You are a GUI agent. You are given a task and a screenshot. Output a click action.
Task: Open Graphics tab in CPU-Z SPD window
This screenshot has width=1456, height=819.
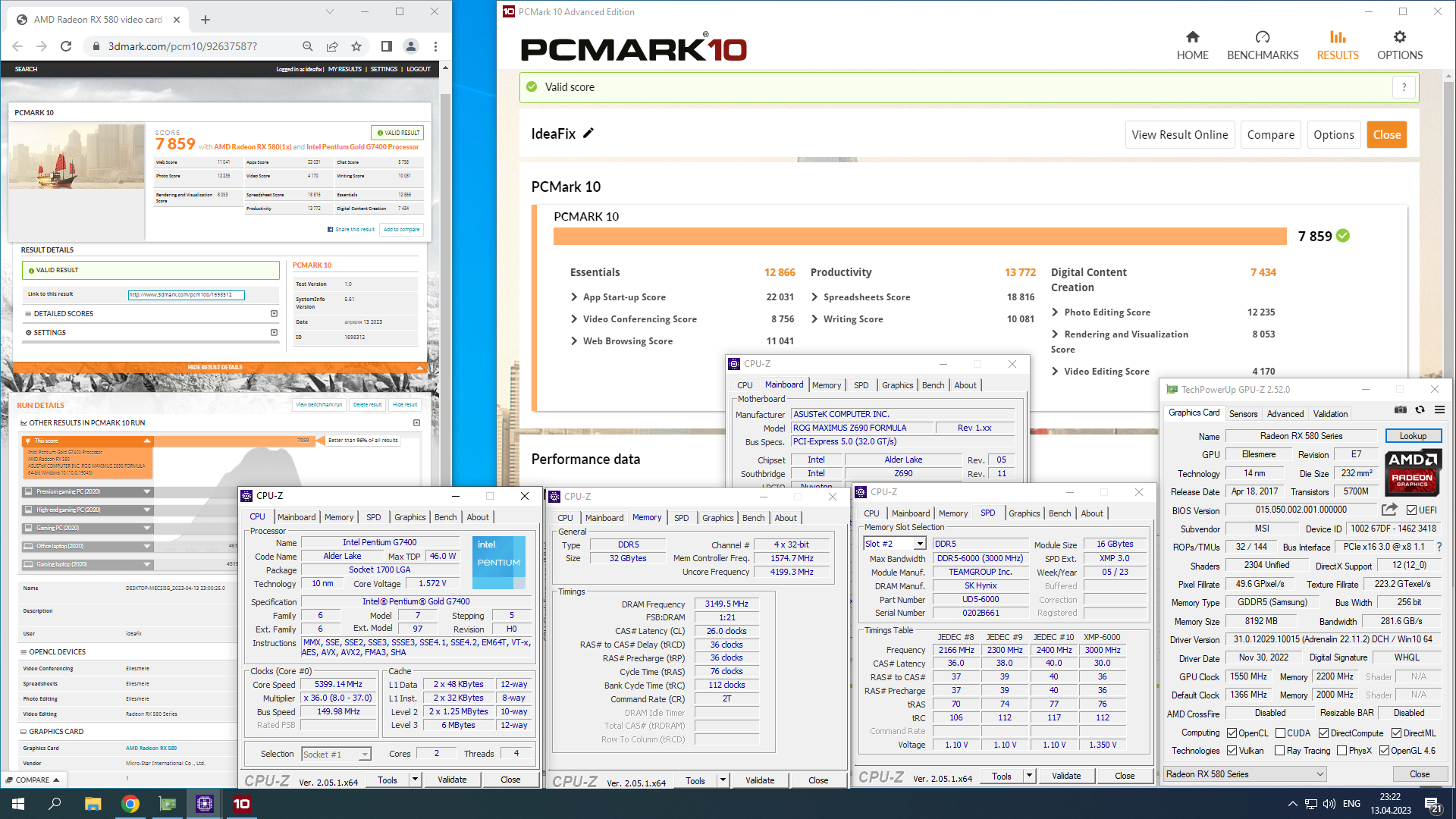point(1024,513)
